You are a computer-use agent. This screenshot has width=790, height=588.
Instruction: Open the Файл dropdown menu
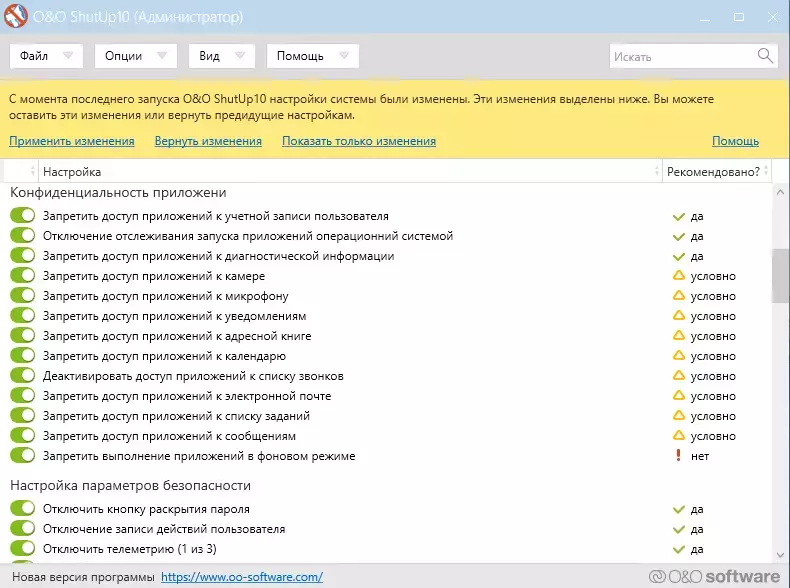(x=46, y=56)
